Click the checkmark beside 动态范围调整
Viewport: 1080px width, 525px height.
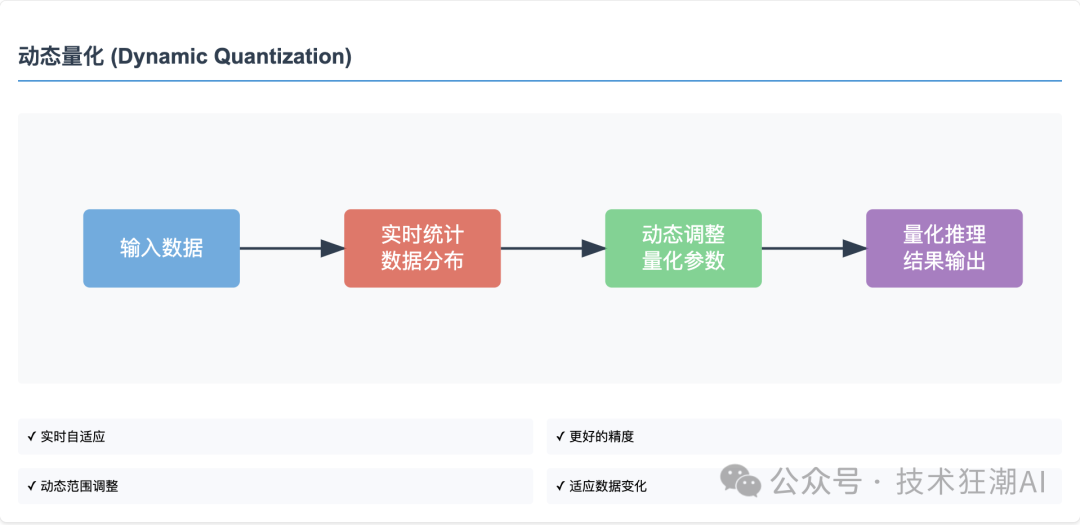(x=32, y=486)
